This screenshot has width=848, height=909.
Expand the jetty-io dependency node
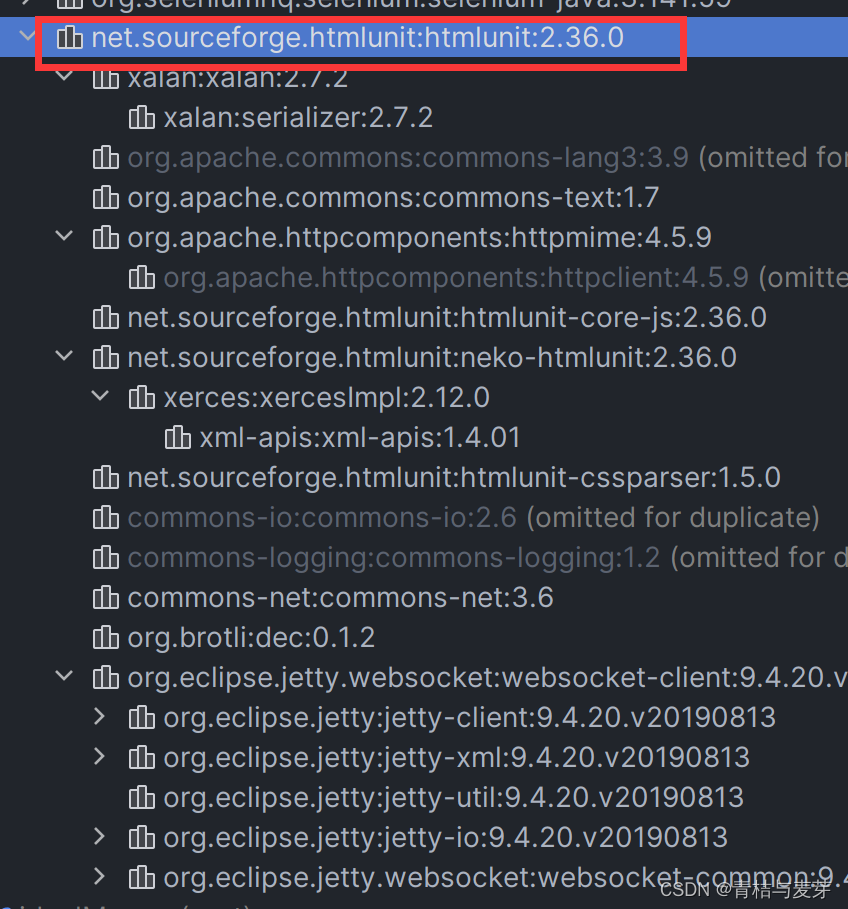[x=100, y=837]
